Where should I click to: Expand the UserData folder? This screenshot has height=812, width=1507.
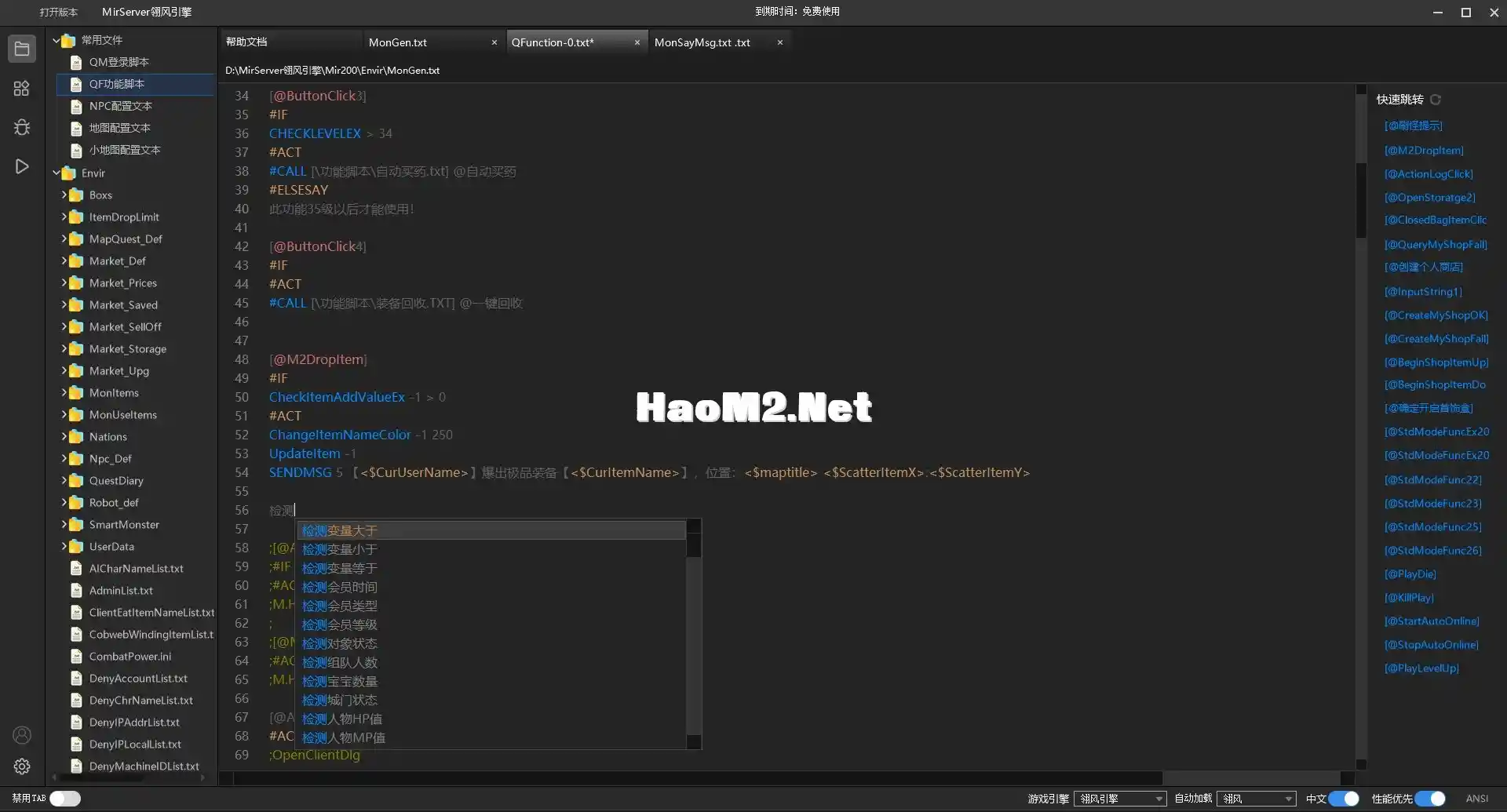(x=64, y=546)
